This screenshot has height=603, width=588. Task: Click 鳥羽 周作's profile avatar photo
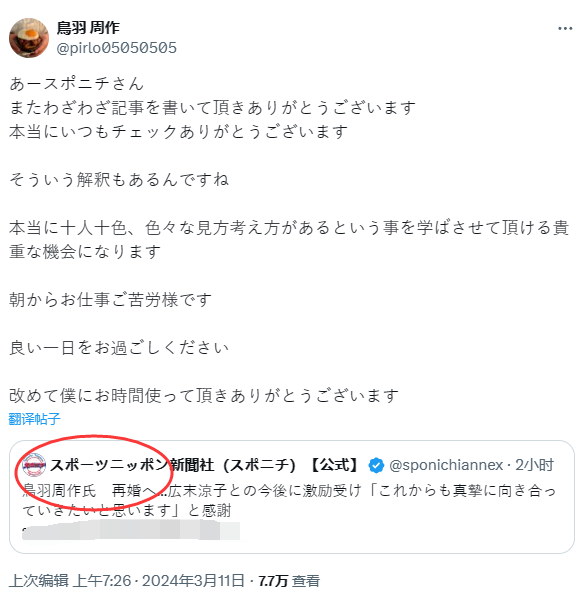click(x=29, y=38)
